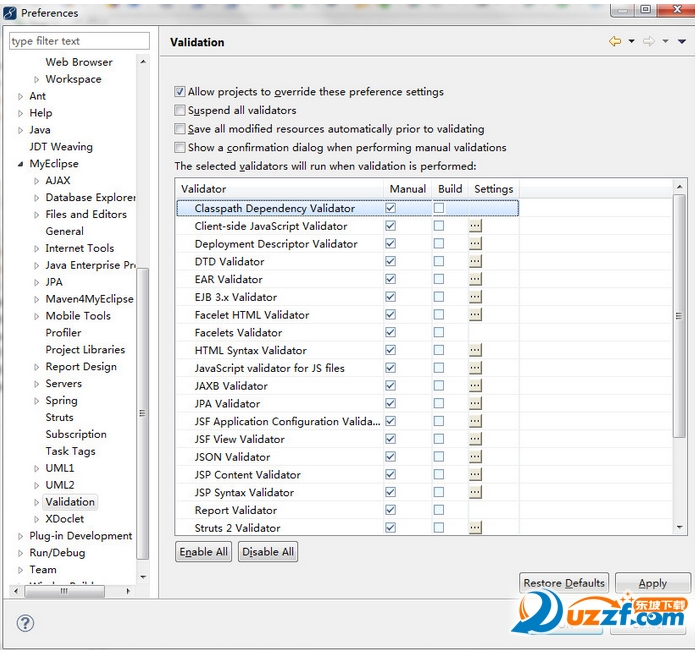Select Task Tags preference page

70,451
